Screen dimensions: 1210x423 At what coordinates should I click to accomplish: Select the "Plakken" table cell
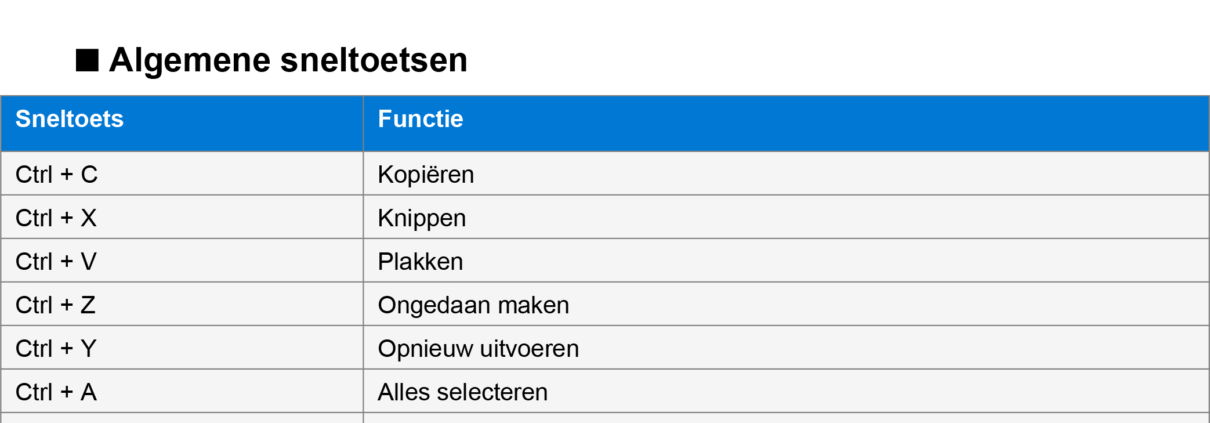[x=420, y=262]
